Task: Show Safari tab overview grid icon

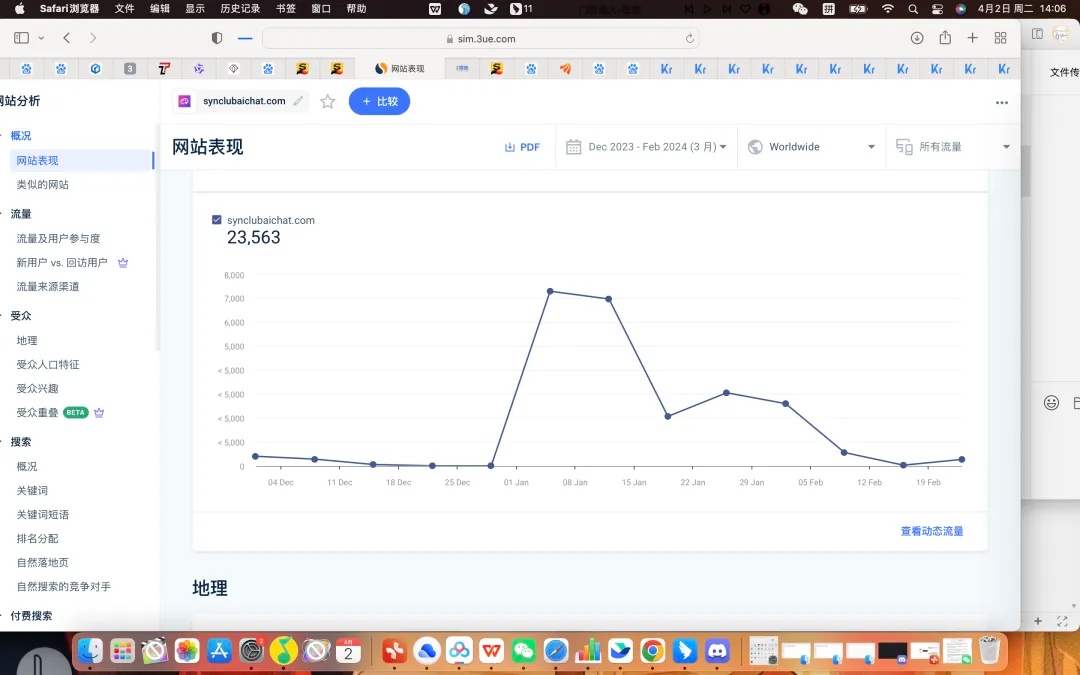Action: tap(1000, 38)
